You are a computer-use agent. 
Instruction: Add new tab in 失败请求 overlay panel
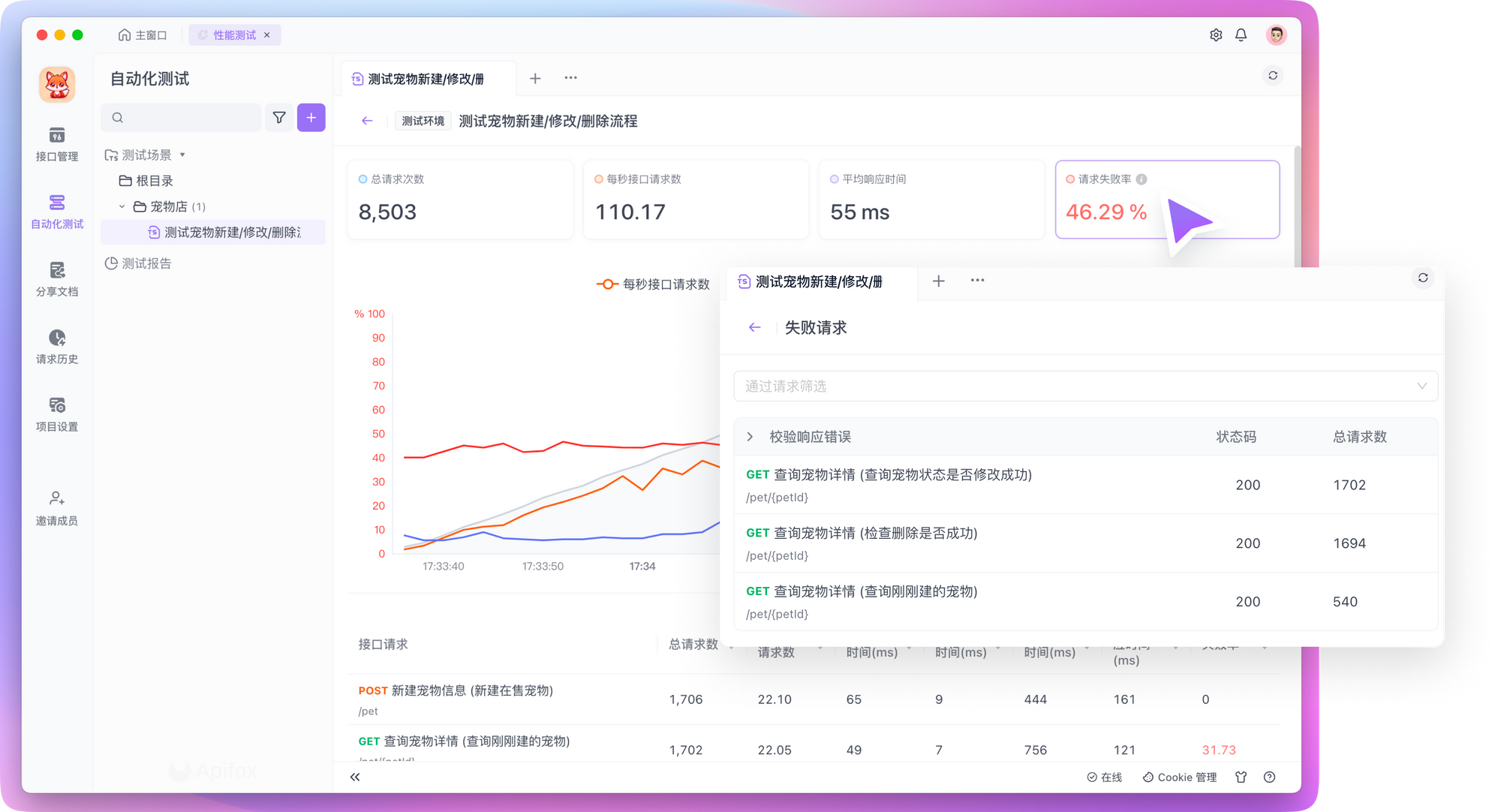(939, 281)
